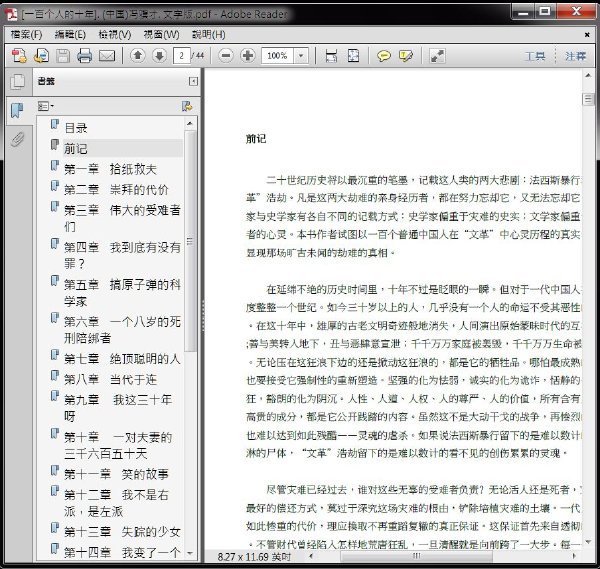The image size is (600, 569).
Task: Open the 目录 bookmark
Action: click(x=76, y=128)
